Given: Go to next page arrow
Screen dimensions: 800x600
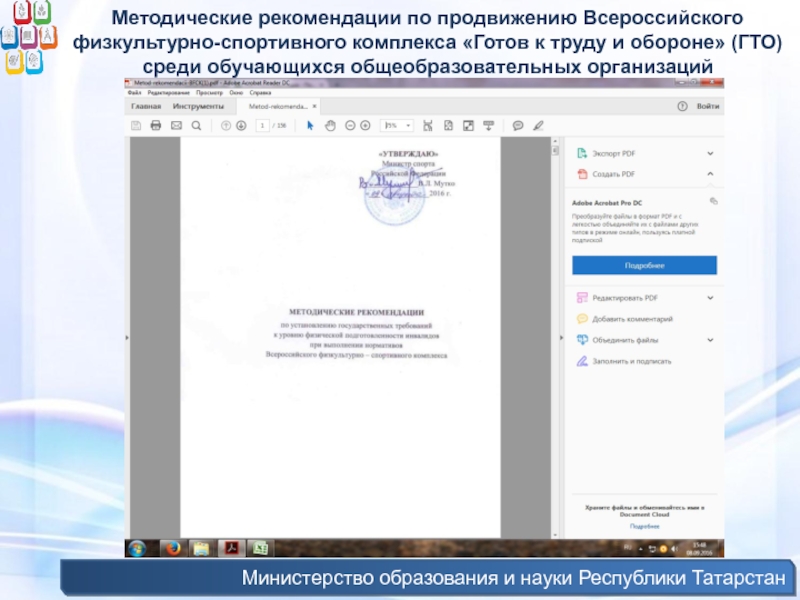Looking at the screenshot, I should (241, 125).
